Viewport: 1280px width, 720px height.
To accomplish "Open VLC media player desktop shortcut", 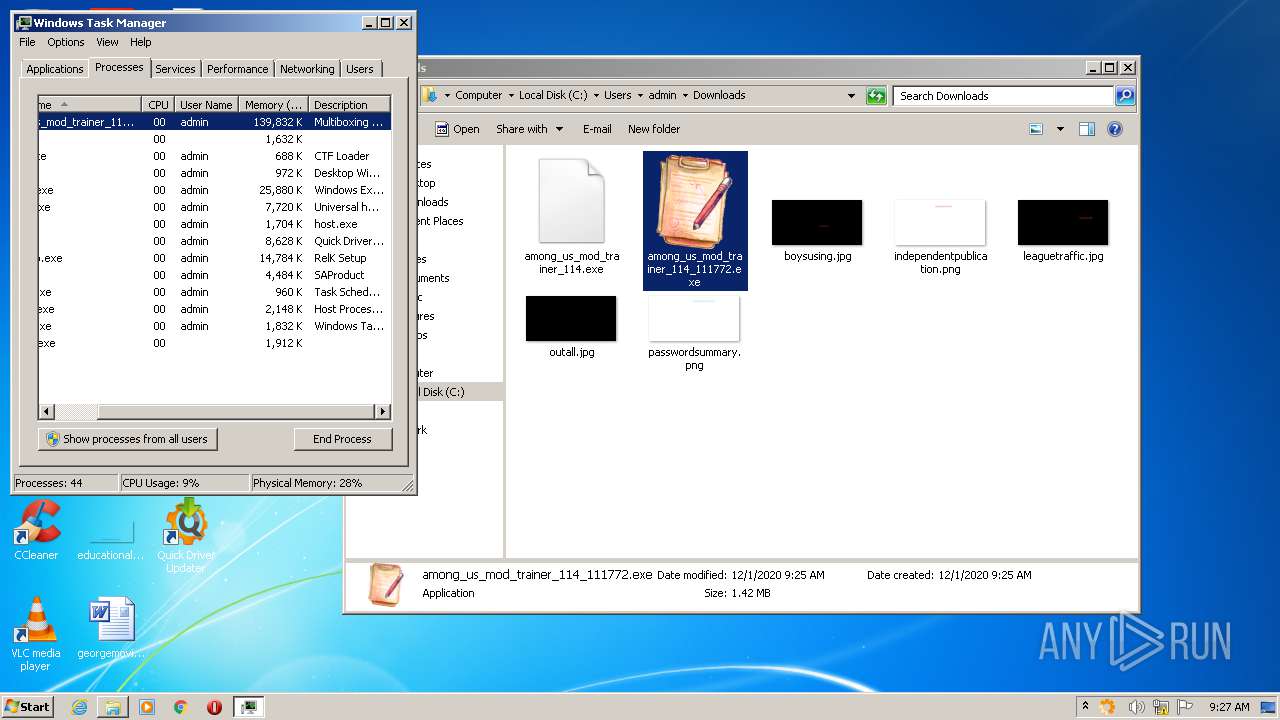I will point(36,634).
